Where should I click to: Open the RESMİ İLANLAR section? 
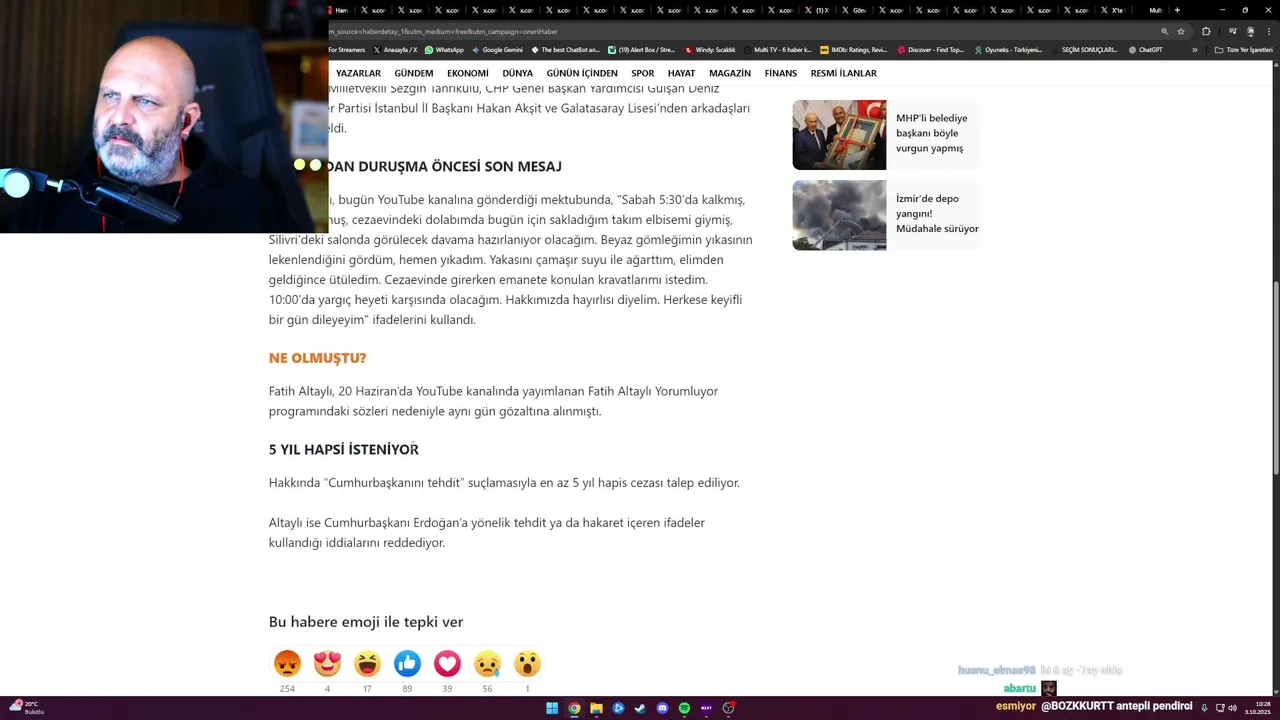tap(843, 73)
